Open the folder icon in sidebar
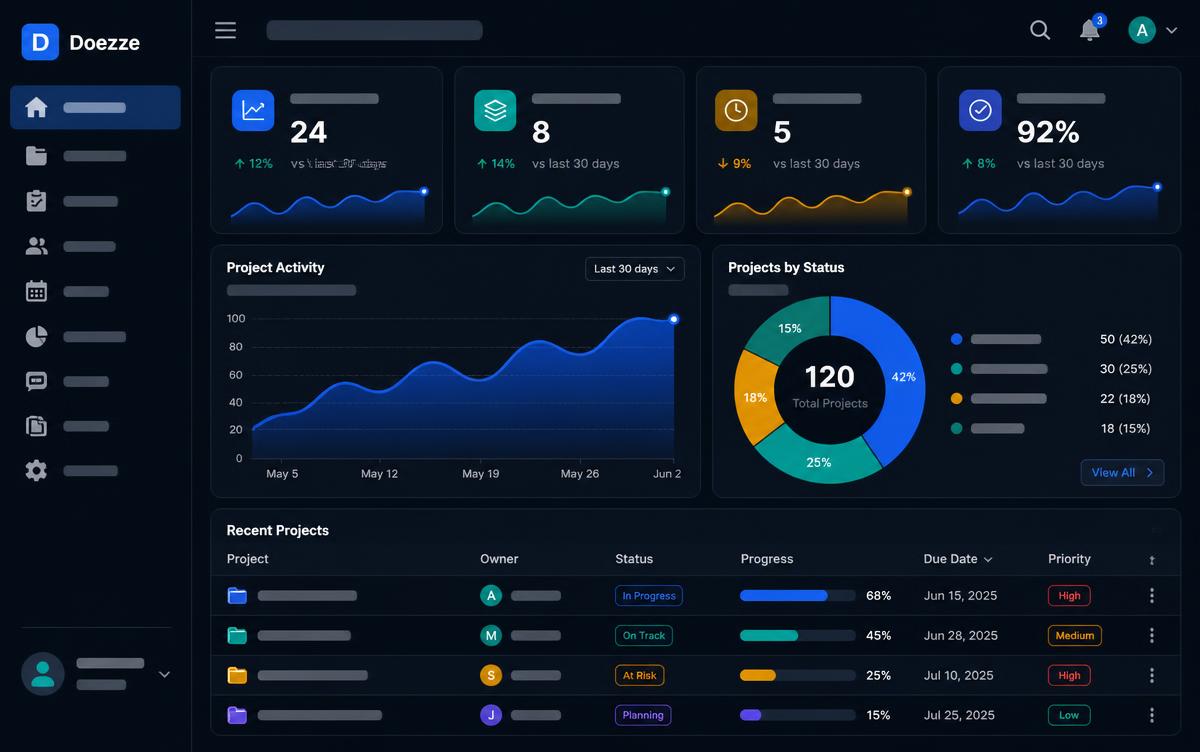 (36, 155)
